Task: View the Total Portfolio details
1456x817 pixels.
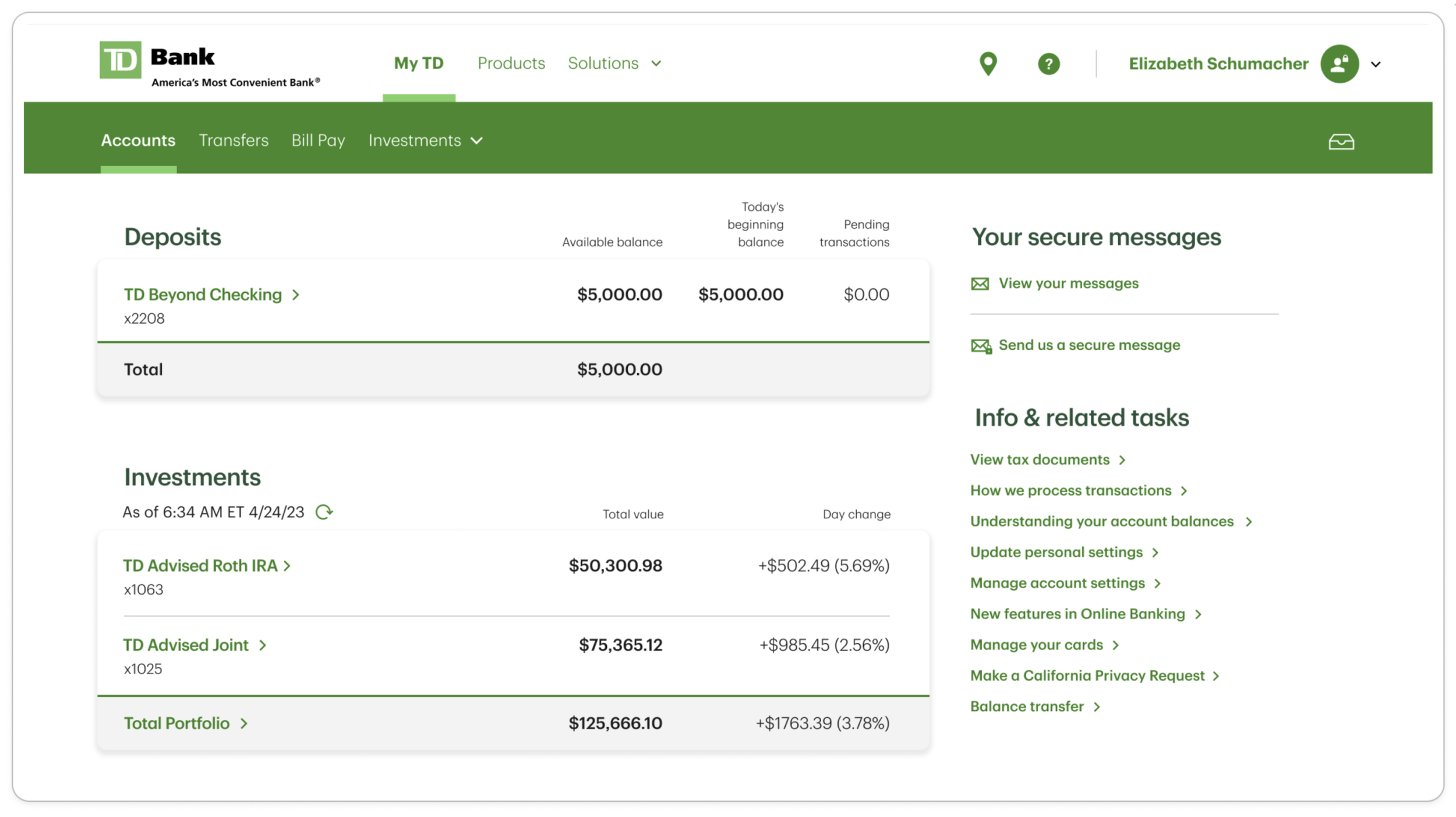Action: (176, 723)
